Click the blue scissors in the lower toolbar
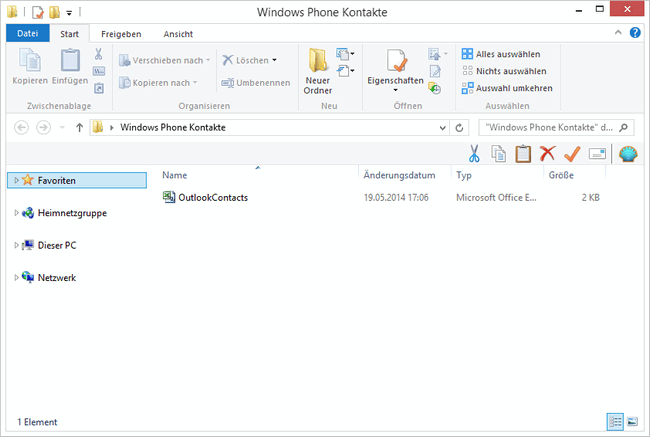This screenshot has height=437, width=650. pos(474,153)
